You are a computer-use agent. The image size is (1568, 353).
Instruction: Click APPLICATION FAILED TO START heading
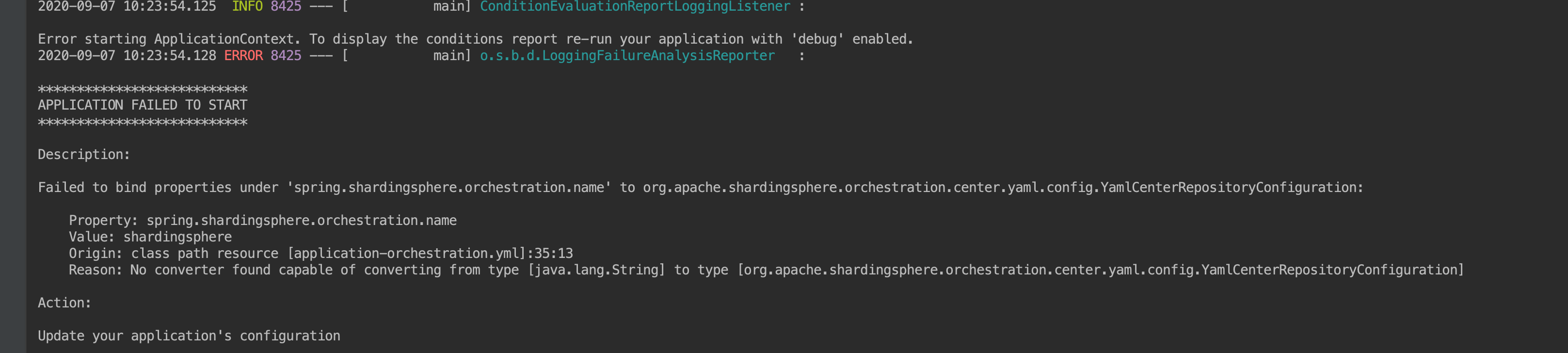click(143, 105)
